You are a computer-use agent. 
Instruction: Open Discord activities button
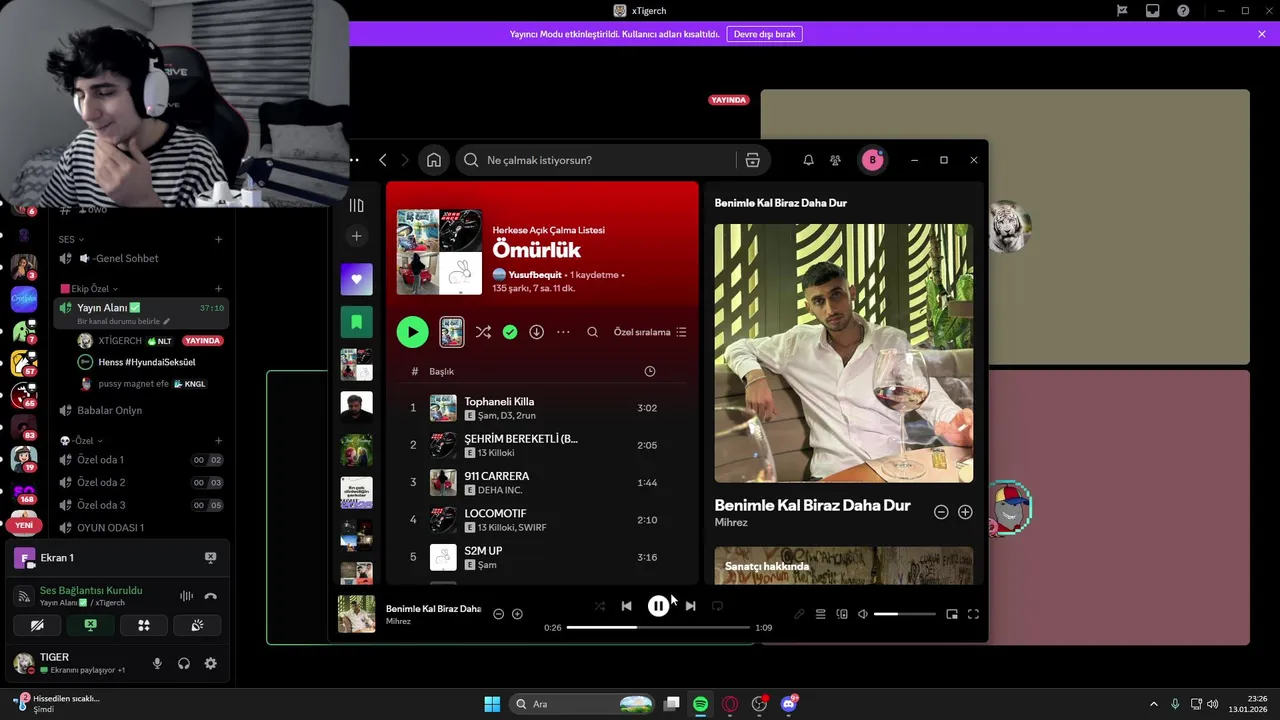click(144, 626)
